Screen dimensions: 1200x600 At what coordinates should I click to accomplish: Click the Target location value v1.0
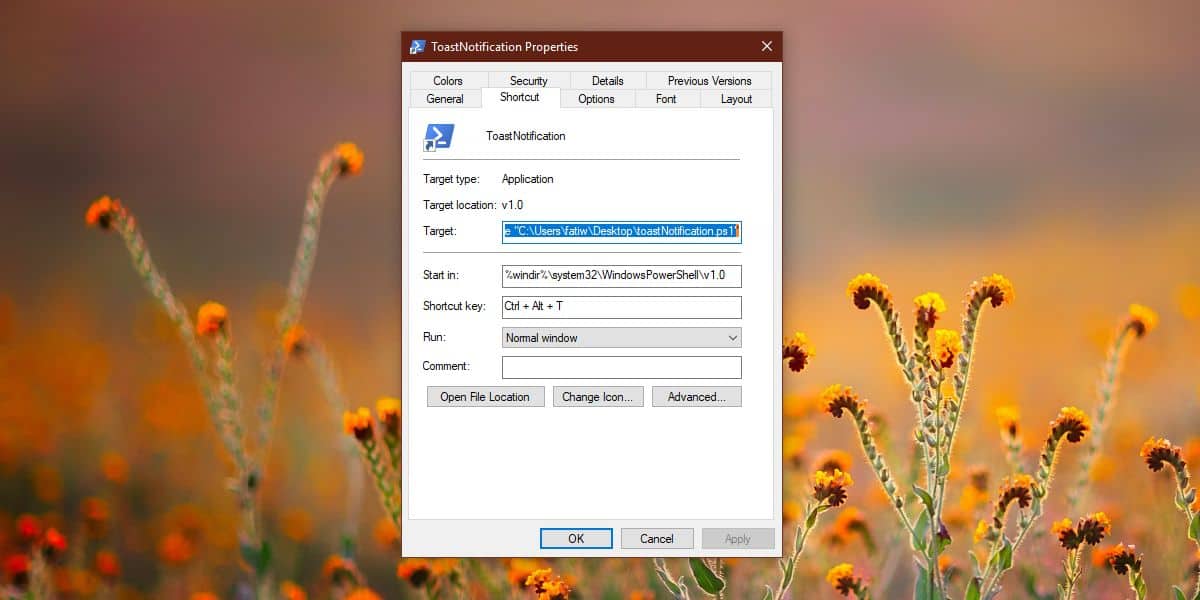tap(513, 205)
